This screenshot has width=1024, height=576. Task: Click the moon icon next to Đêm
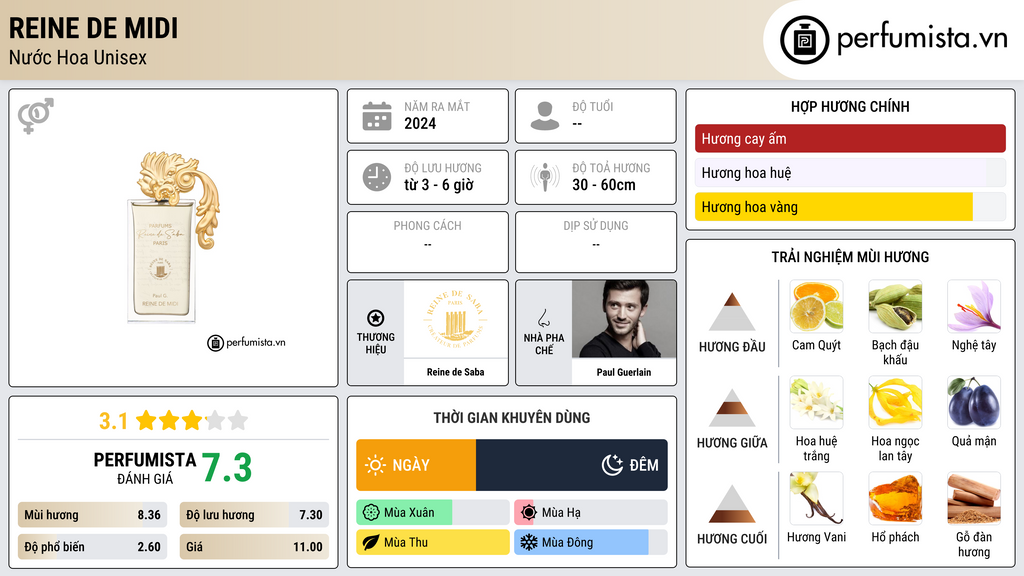tap(612, 465)
